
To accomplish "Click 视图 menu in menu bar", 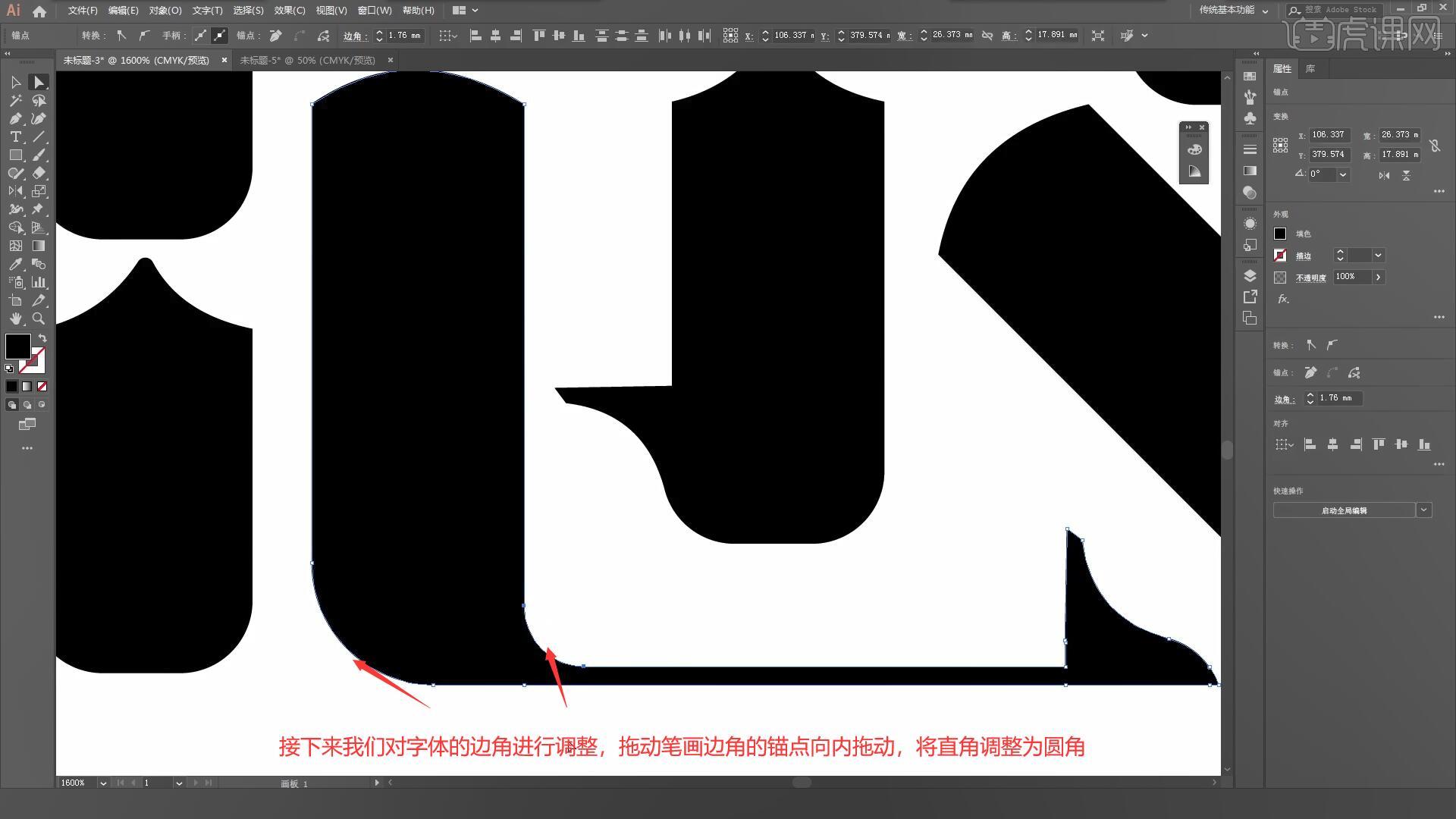I will [x=328, y=10].
